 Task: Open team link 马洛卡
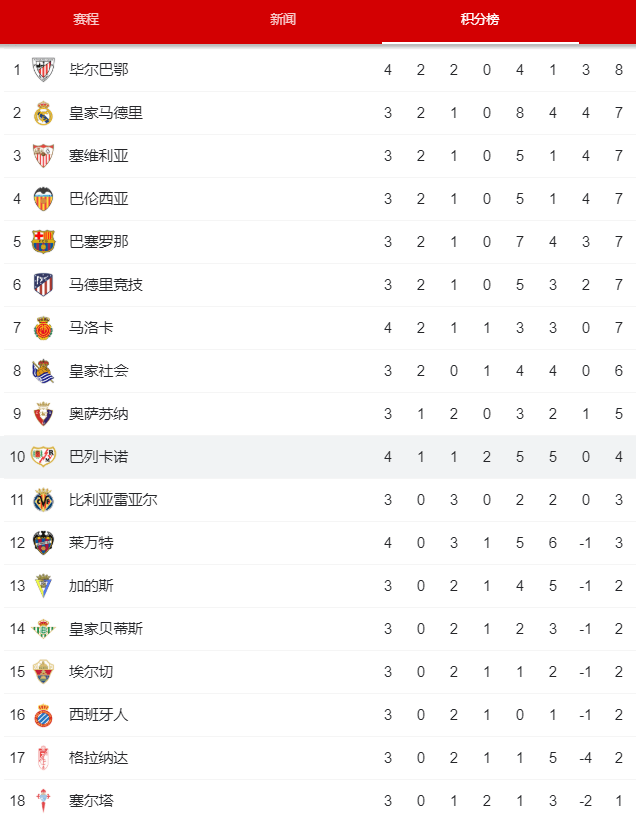pos(91,328)
